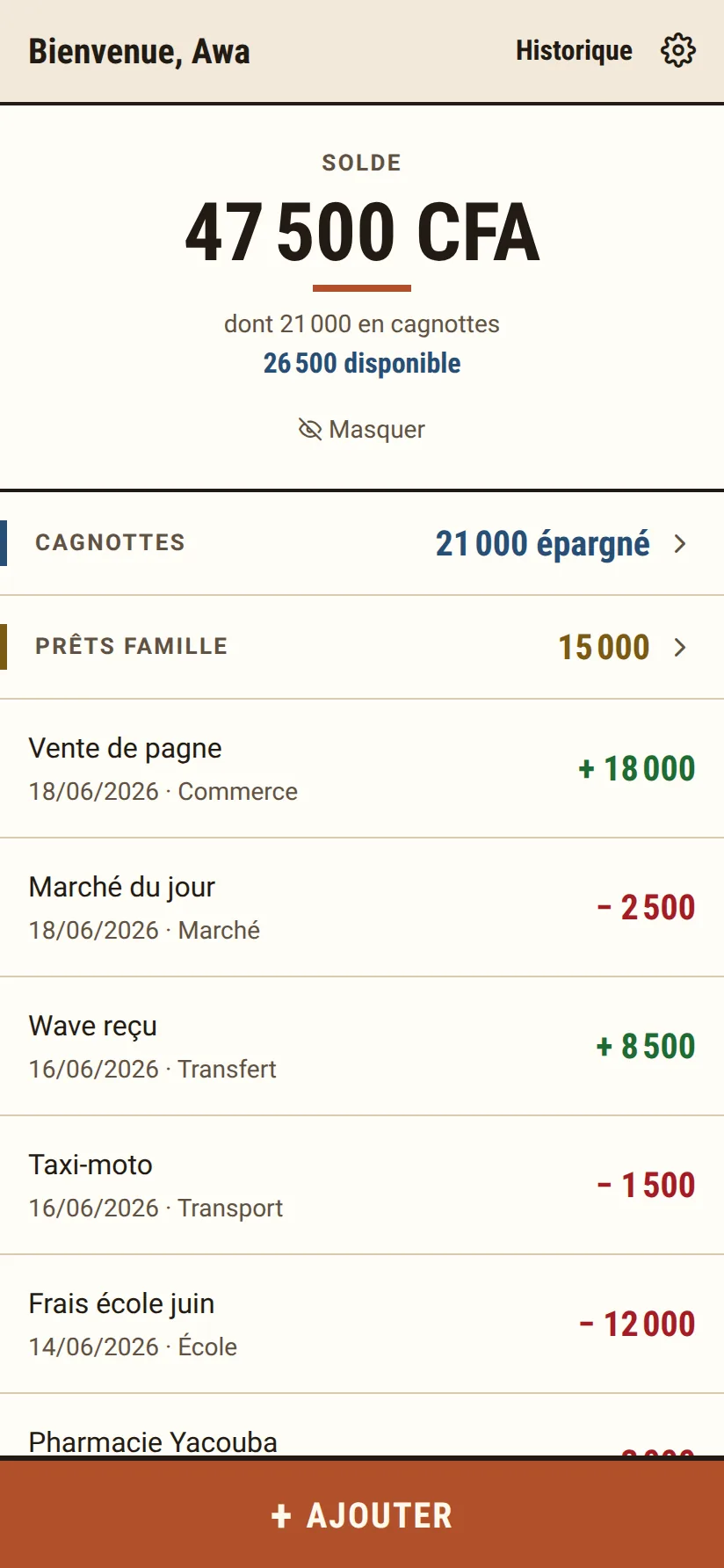This screenshot has width=724, height=1568.
Task: Click the 21 000 épargné link
Action: click(543, 543)
